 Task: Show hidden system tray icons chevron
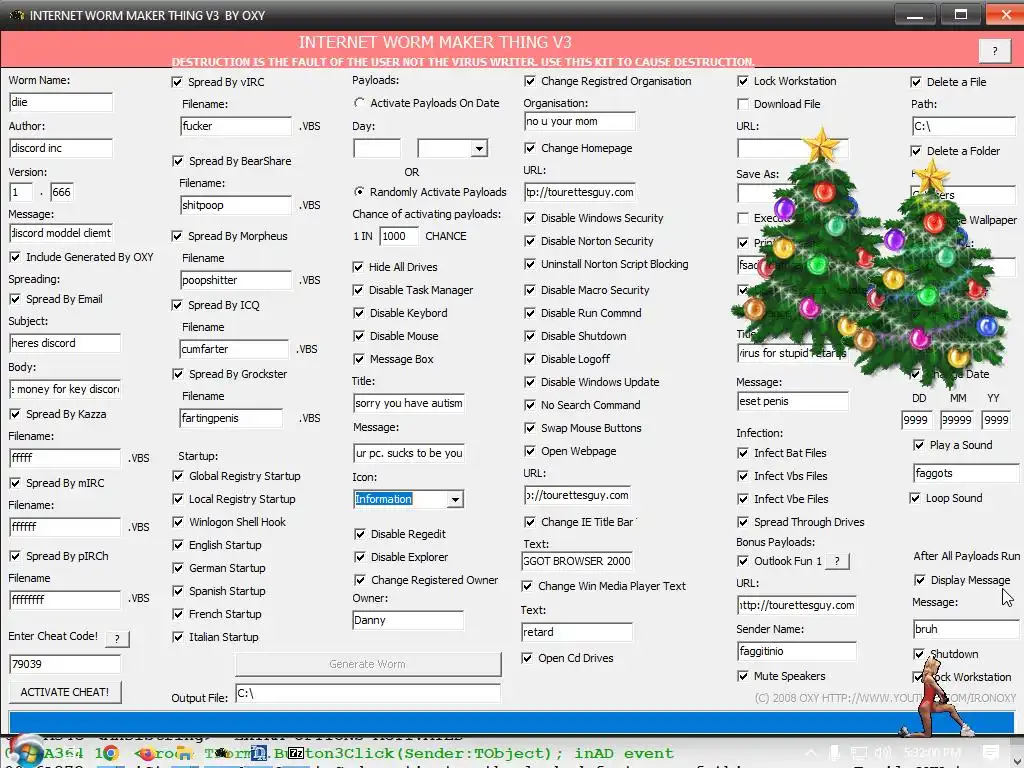[x=810, y=753]
